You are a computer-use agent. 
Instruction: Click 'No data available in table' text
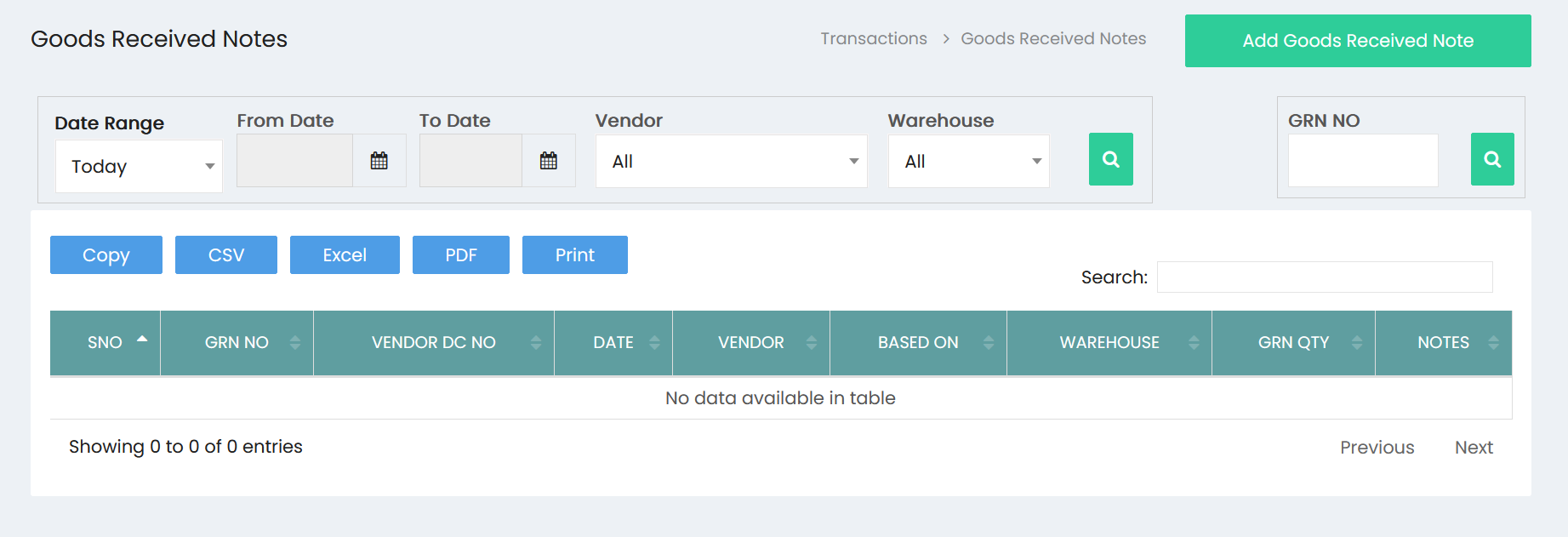click(780, 398)
